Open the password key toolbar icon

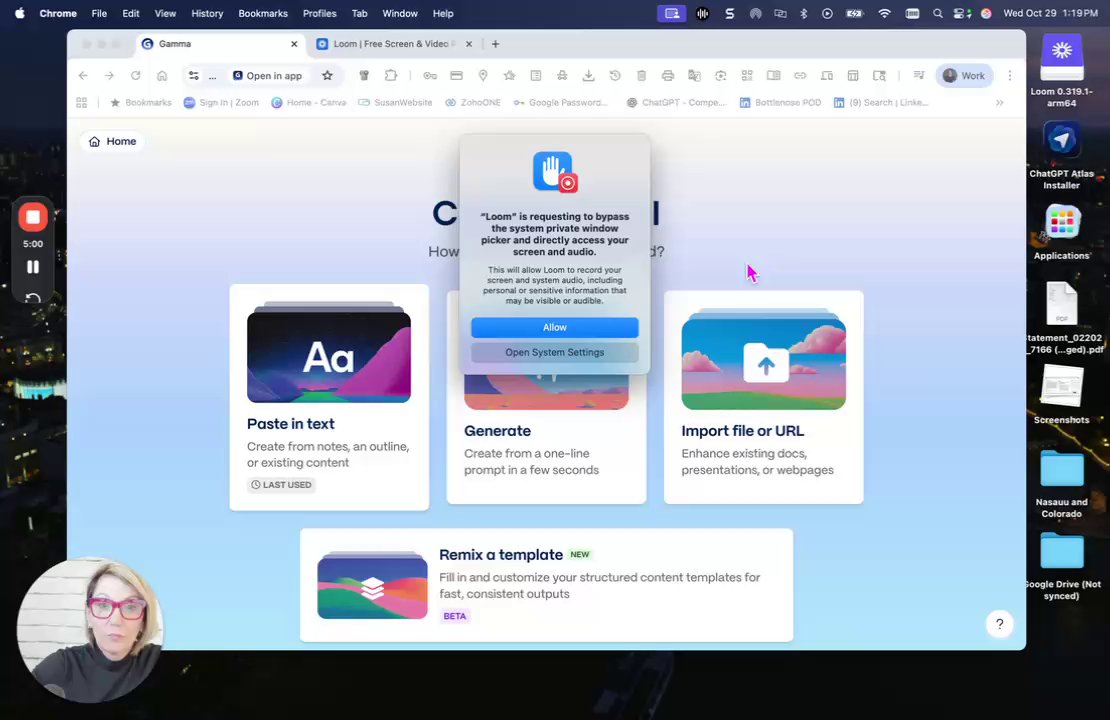click(430, 76)
